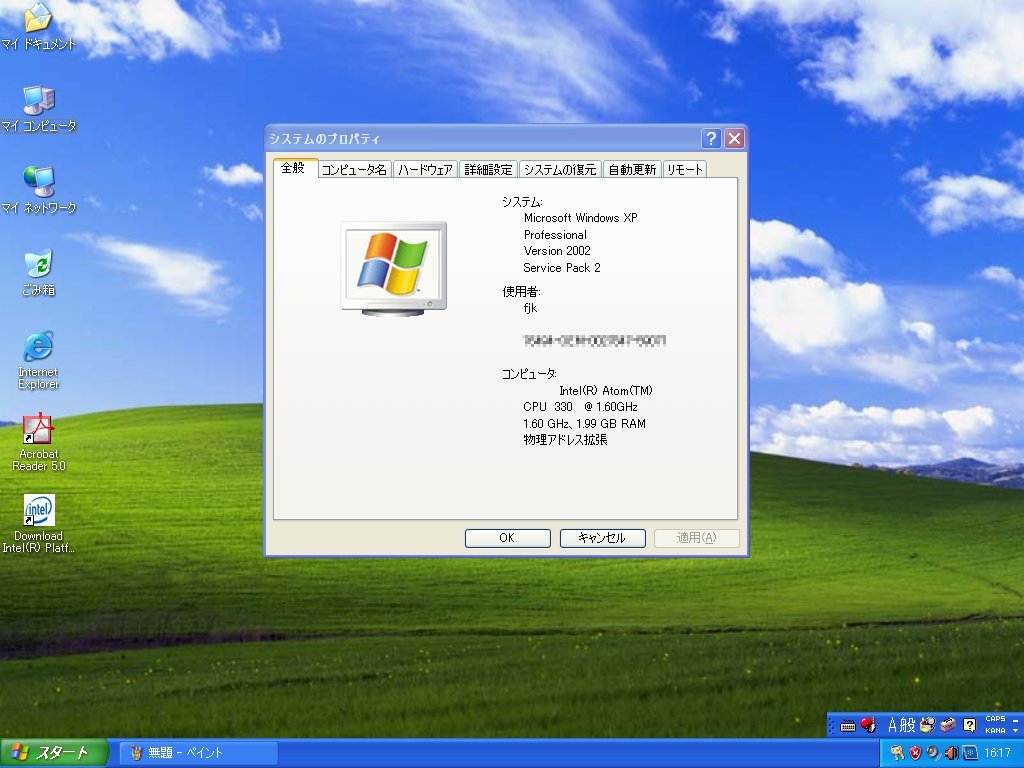This screenshot has width=1024, height=768.
Task: Click the 無題 - ペイント taskbar item
Action: coord(198,753)
